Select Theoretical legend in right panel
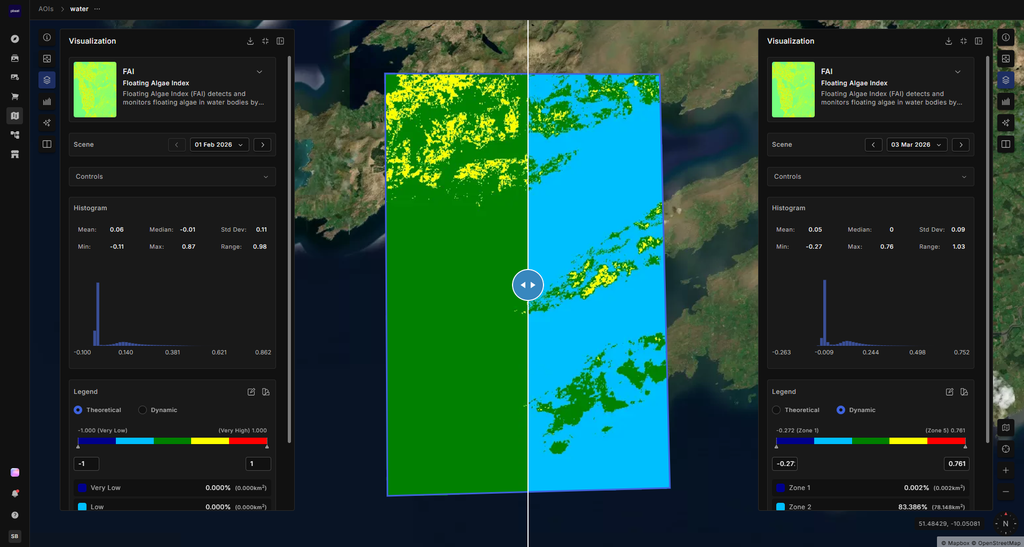Screen dimensions: 1024x547 796,410
